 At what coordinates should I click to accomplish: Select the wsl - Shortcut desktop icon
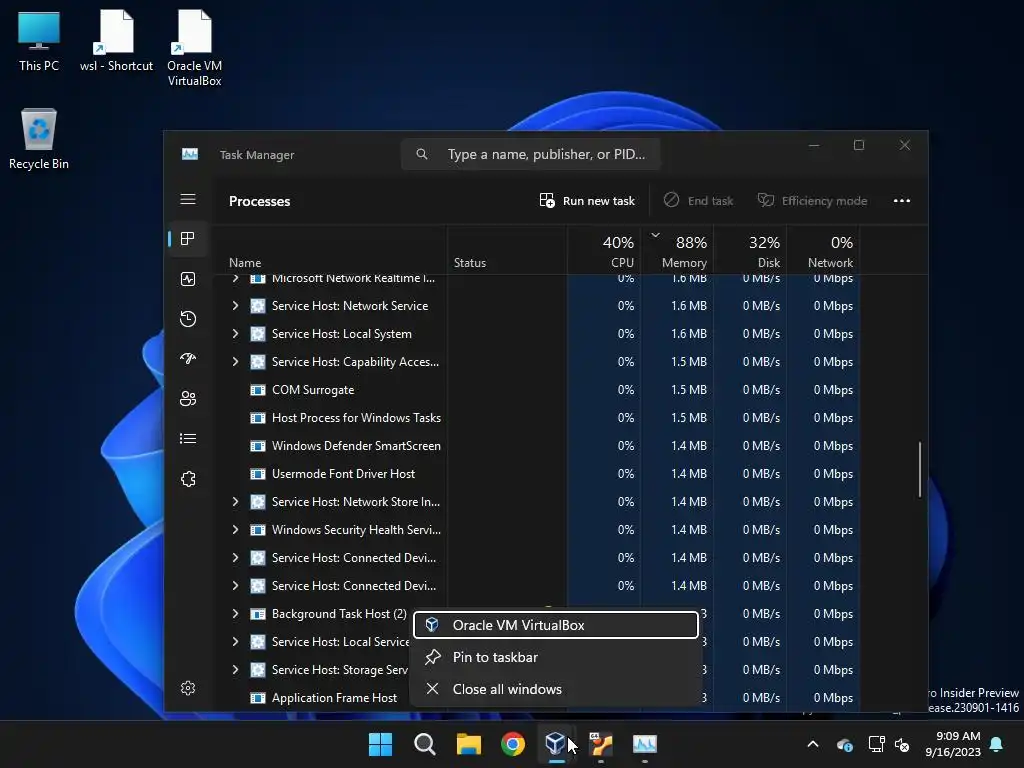tap(116, 40)
